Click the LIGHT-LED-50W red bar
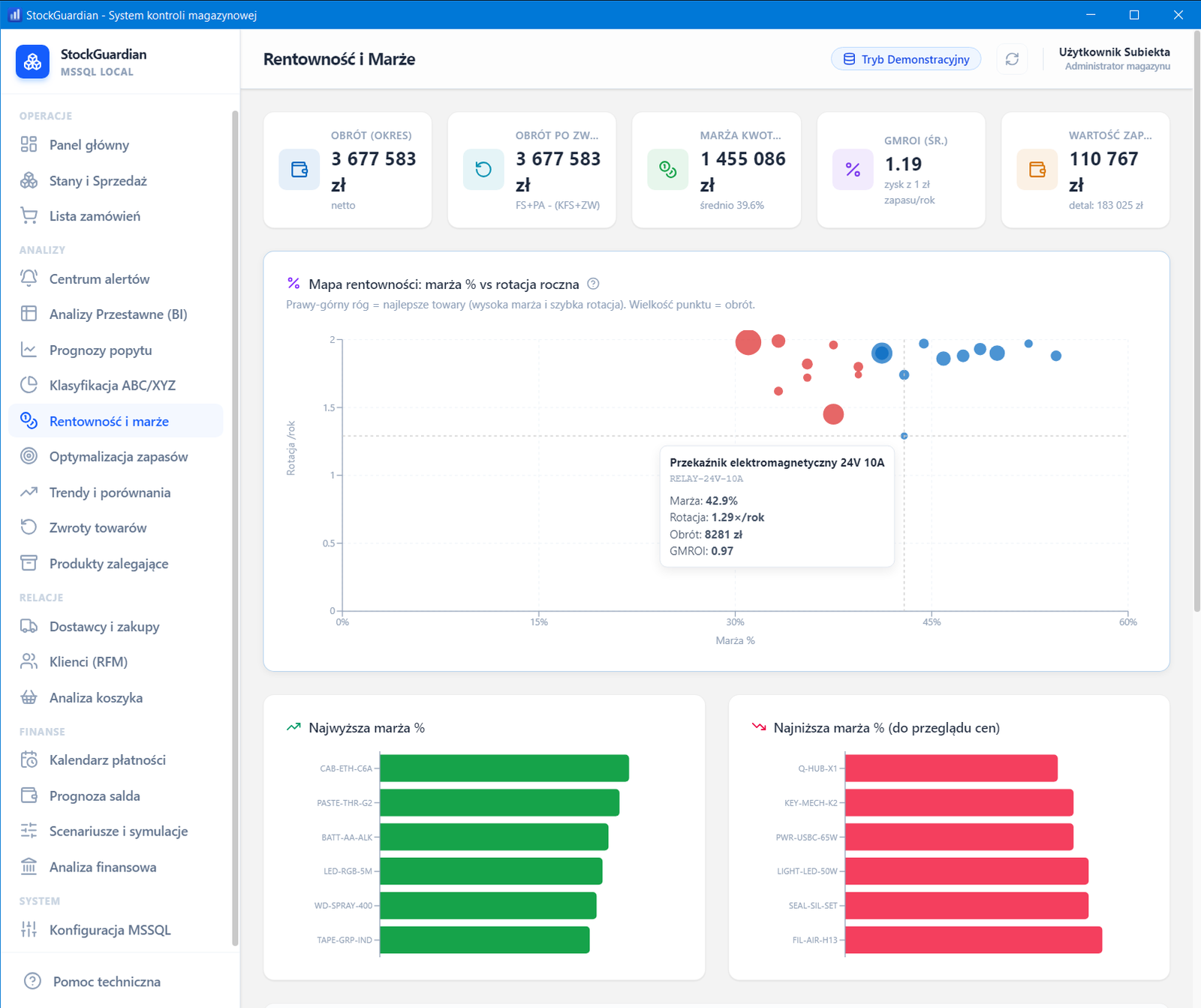The width and height of the screenshot is (1201, 1008). click(x=967, y=871)
